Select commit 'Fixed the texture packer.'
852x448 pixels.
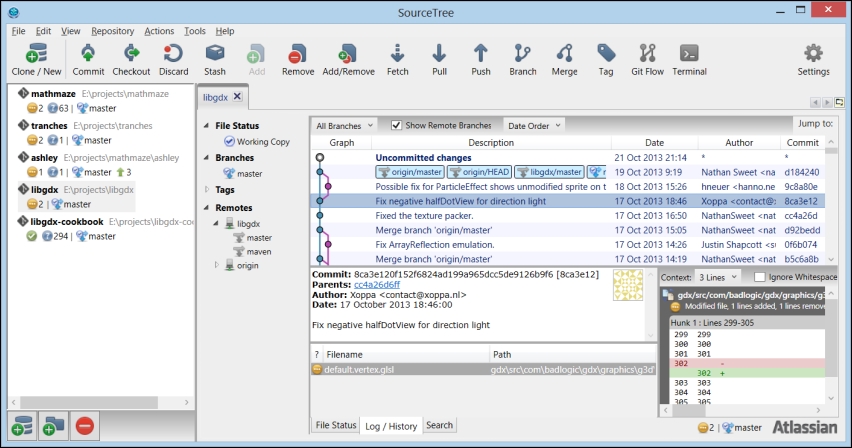(x=567, y=216)
